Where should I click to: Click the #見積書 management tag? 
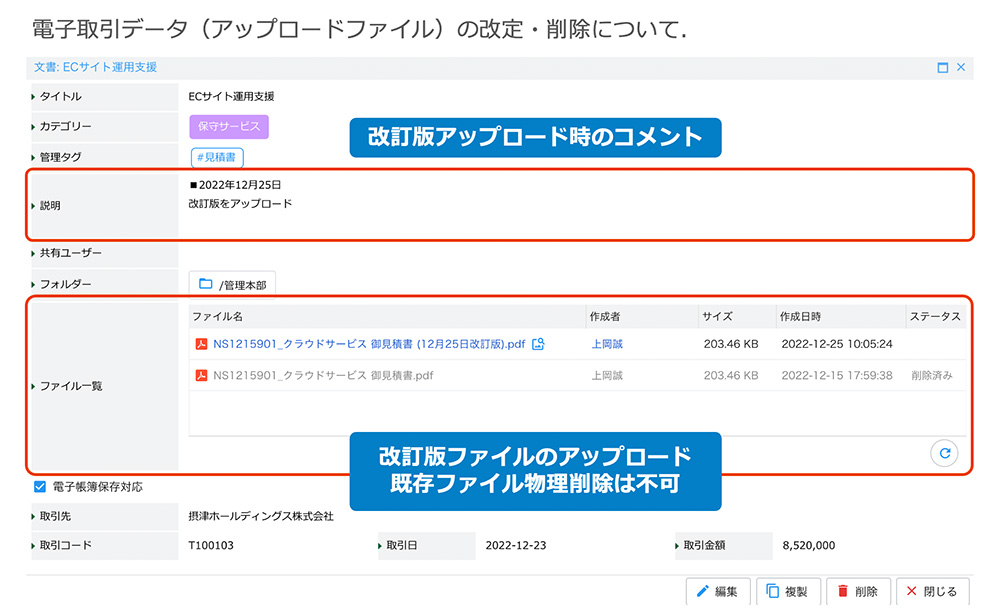pyautogui.click(x=217, y=157)
